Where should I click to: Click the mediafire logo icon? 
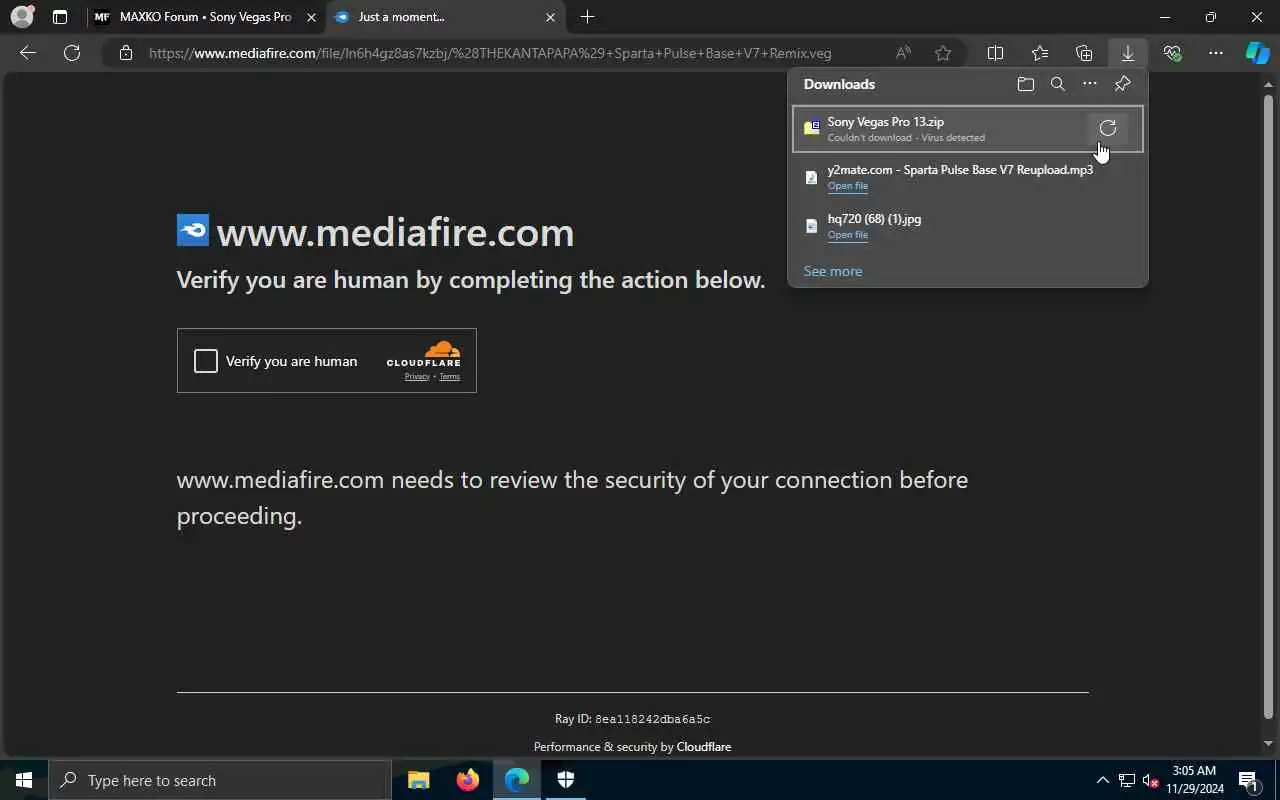pos(193,231)
